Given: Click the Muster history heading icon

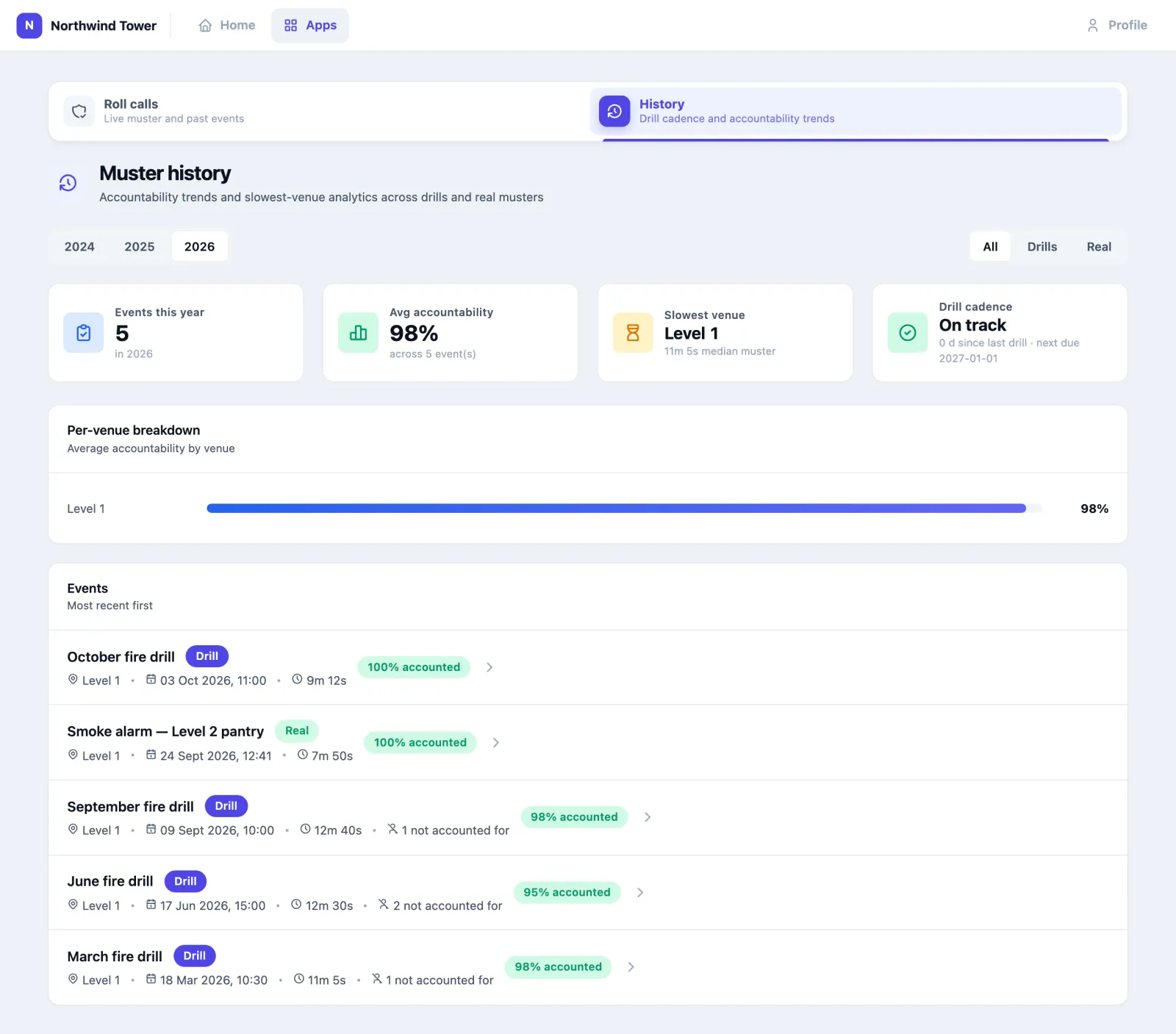Looking at the screenshot, I should pos(68,183).
